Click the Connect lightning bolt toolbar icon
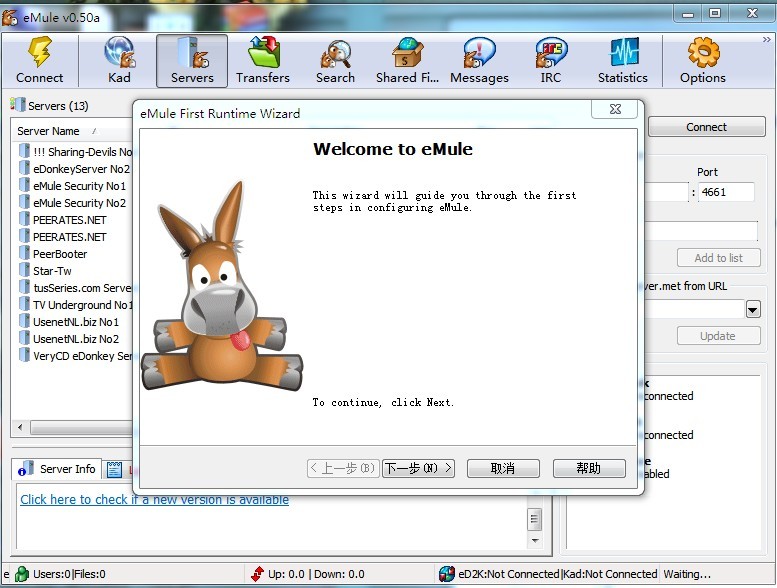The width and height of the screenshot is (777, 588). point(40,52)
